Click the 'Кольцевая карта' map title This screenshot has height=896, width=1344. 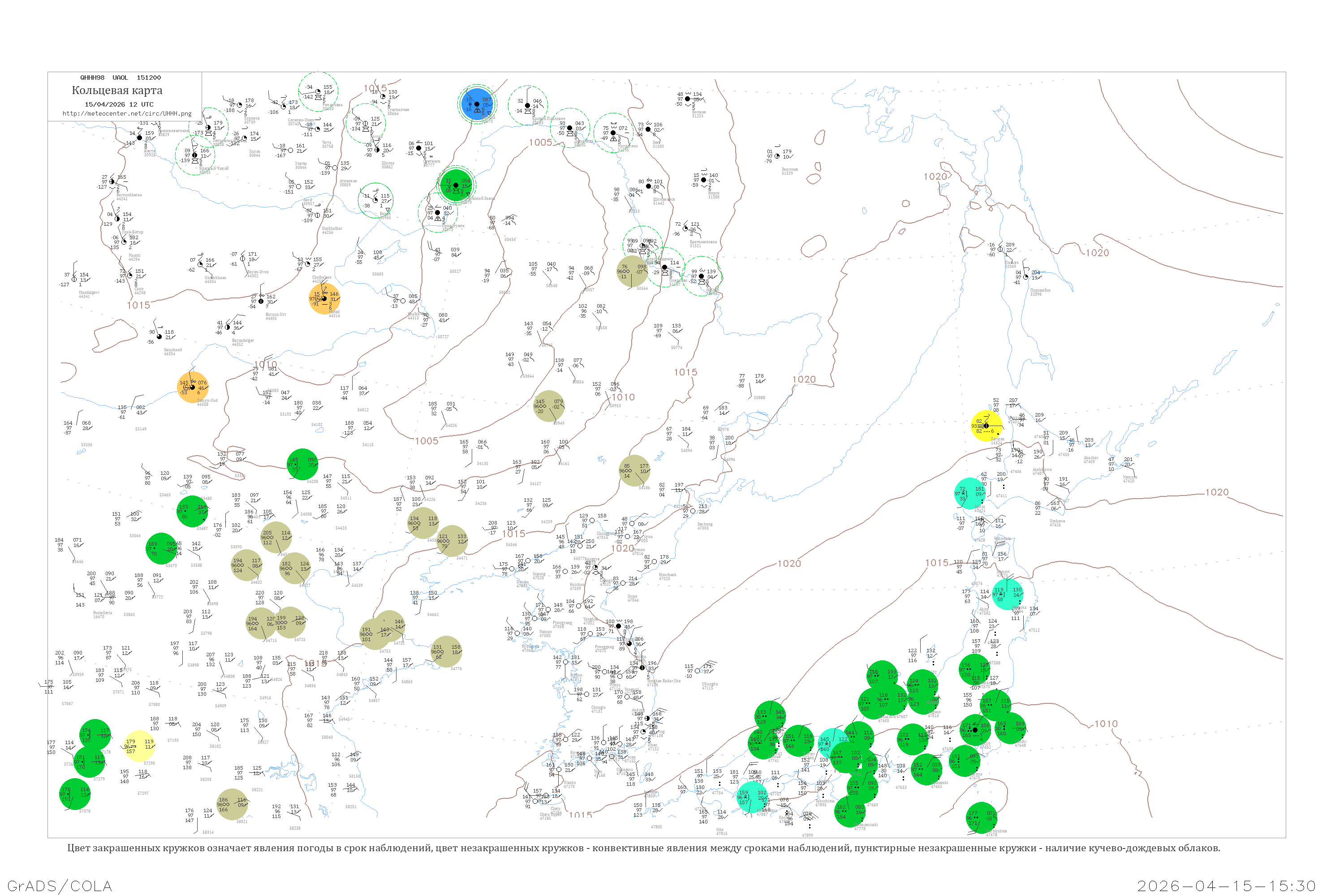117,90
